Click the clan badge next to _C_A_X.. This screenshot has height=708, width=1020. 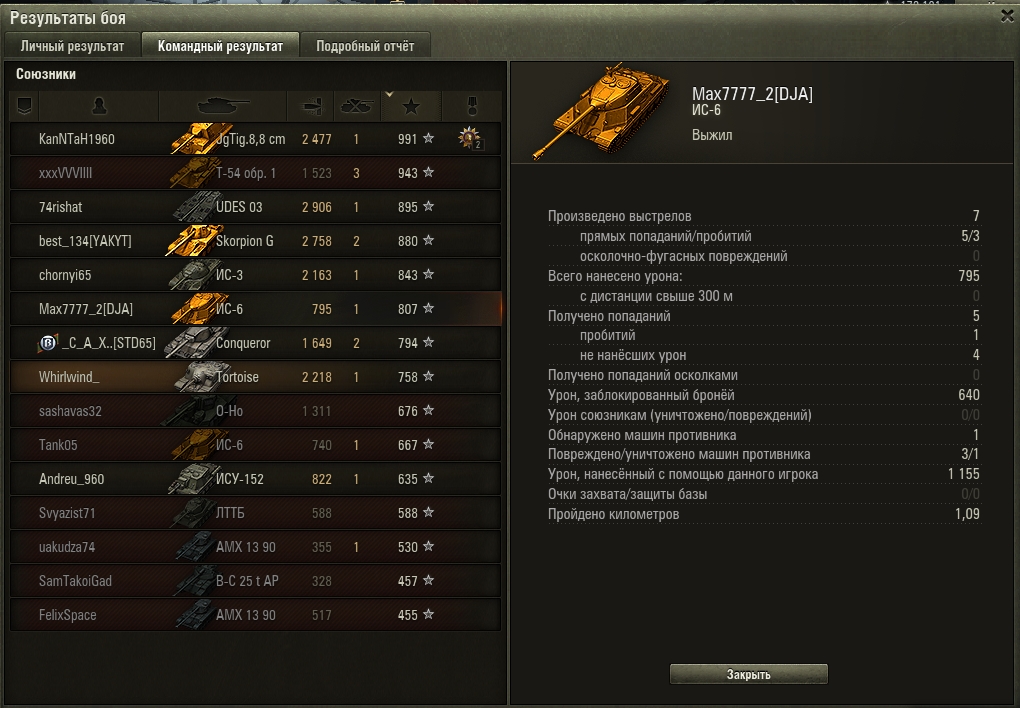tap(48, 342)
